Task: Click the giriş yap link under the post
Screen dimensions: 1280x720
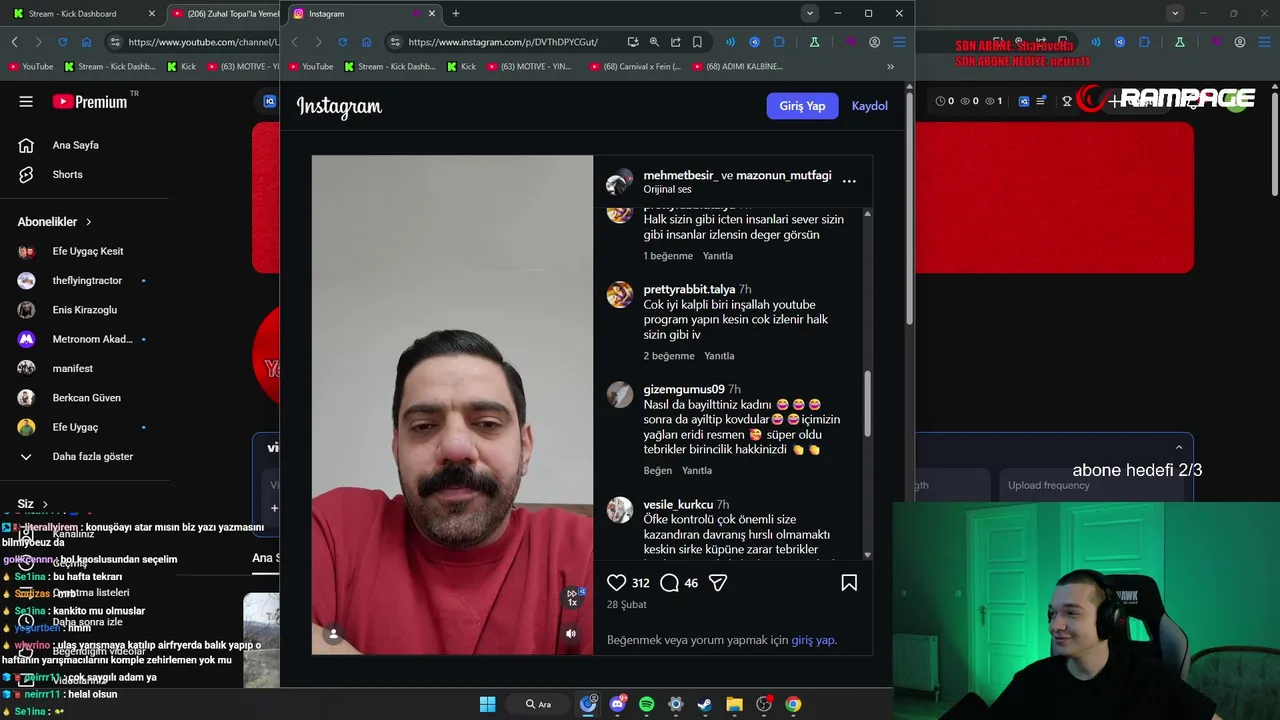Action: tap(812, 640)
